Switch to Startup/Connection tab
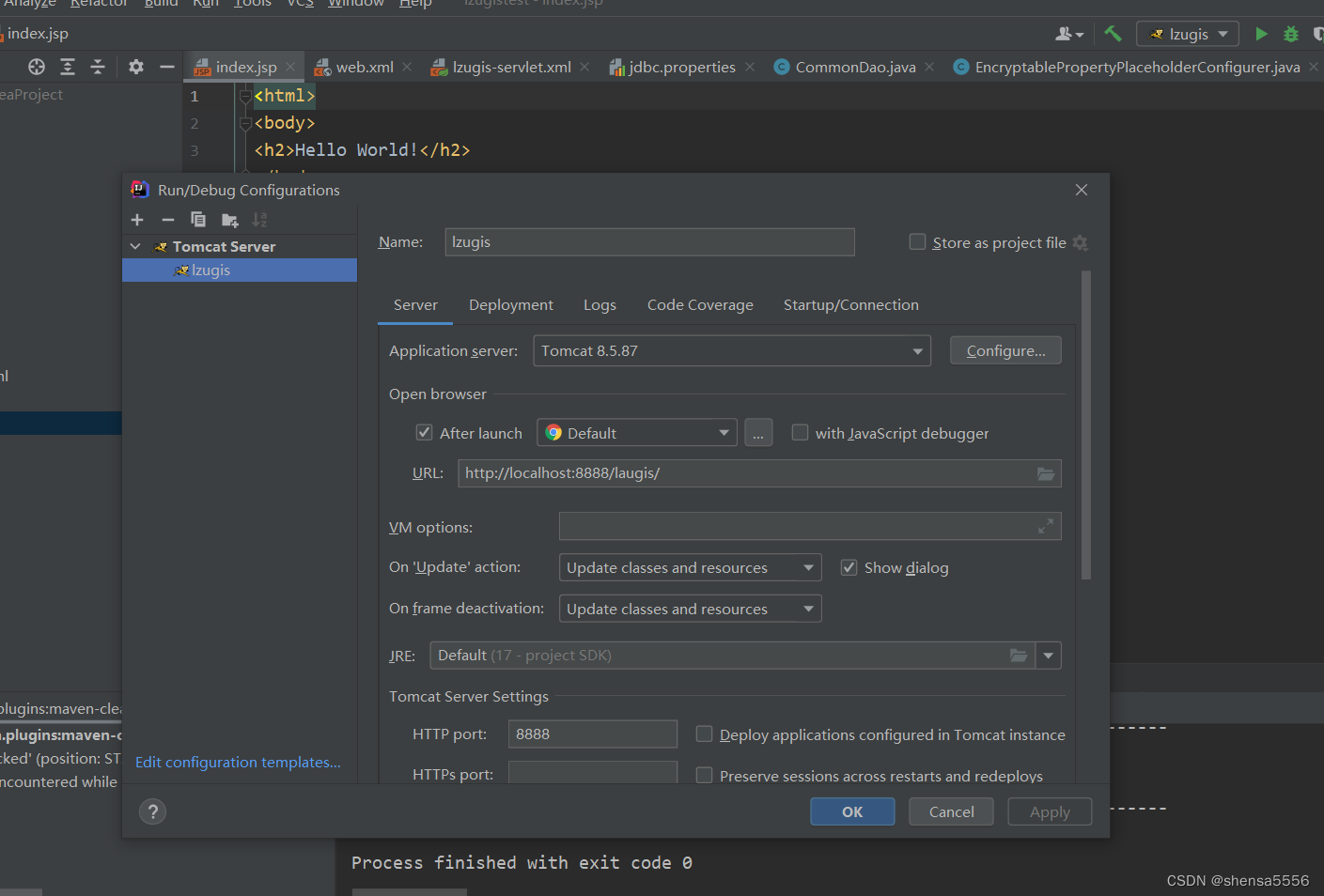Image resolution: width=1324 pixels, height=896 pixels. point(851,304)
